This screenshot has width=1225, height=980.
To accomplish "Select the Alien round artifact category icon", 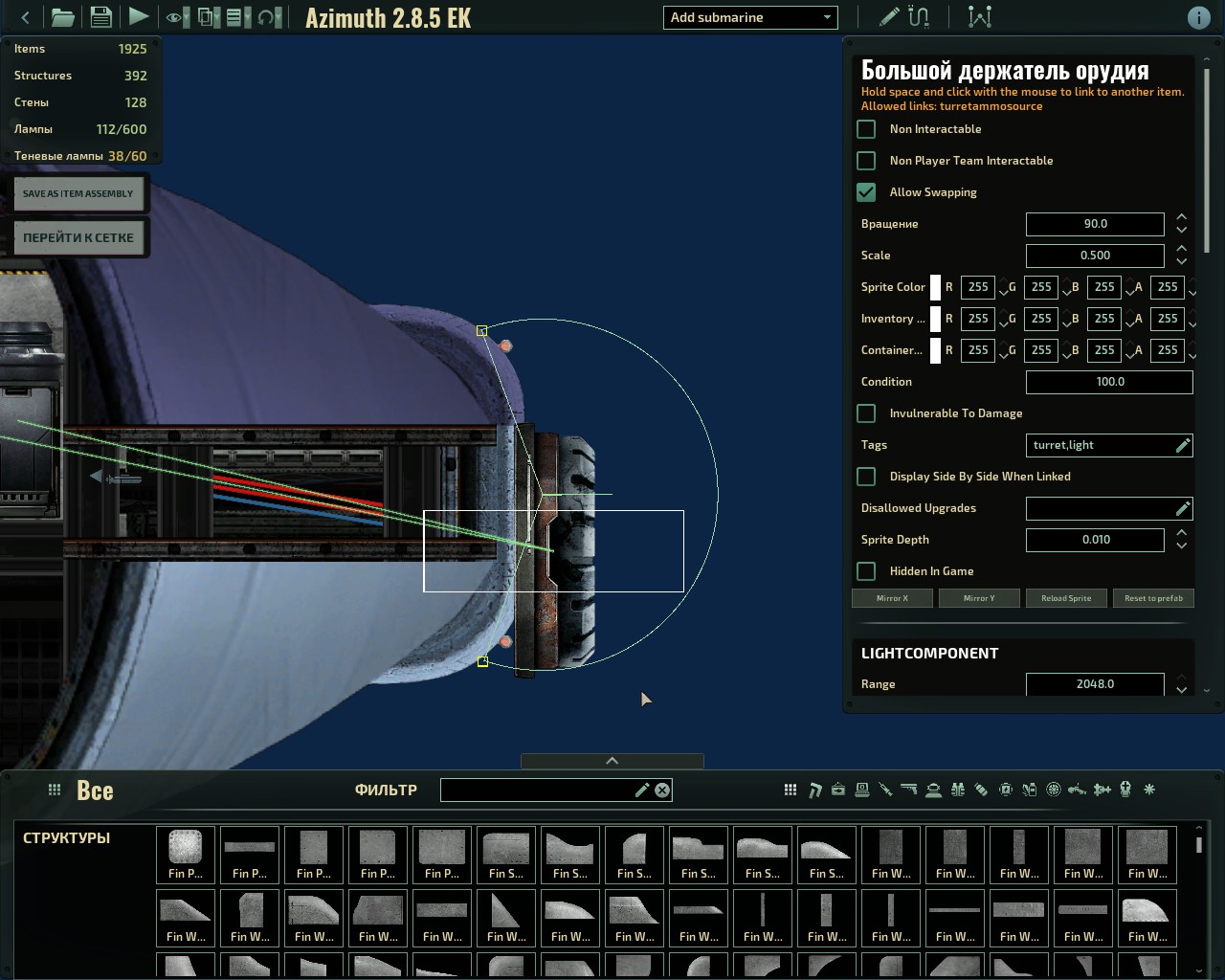I will point(1054,790).
